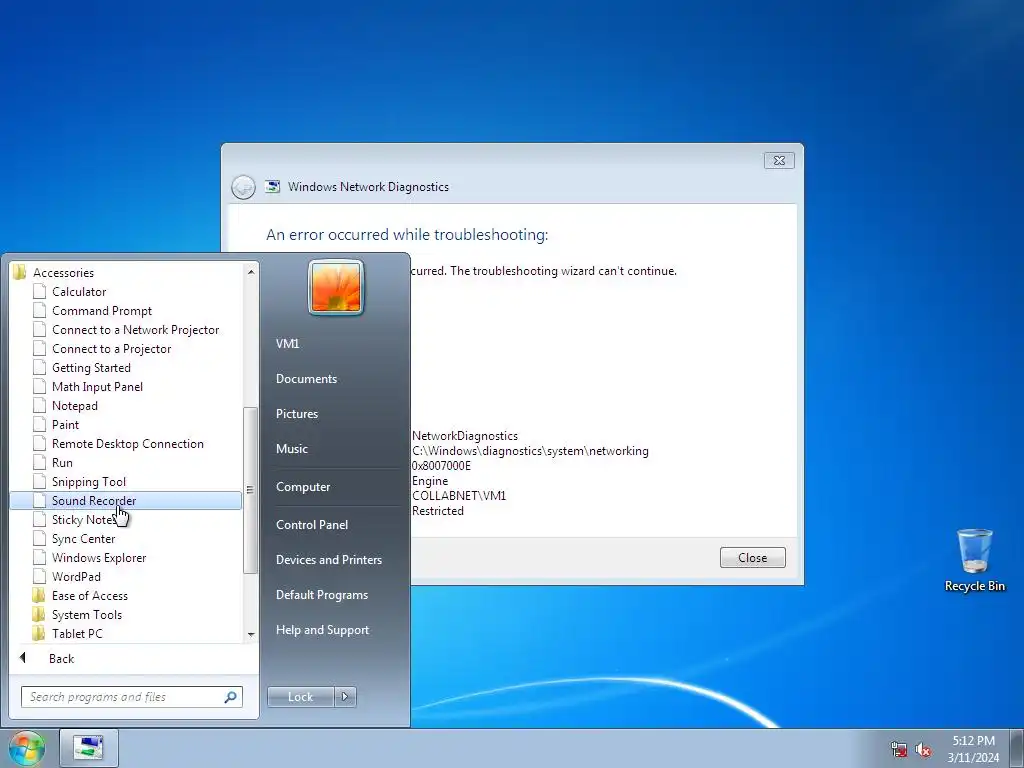Screen dimensions: 1024x768
Task: Click the user account picture
Action: click(336, 288)
